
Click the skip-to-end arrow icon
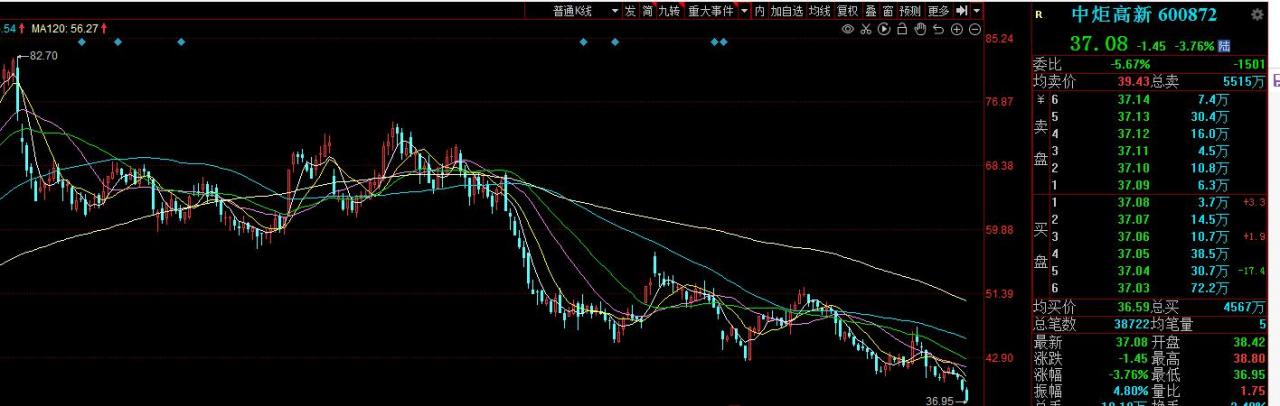pyautogui.click(x=961, y=11)
